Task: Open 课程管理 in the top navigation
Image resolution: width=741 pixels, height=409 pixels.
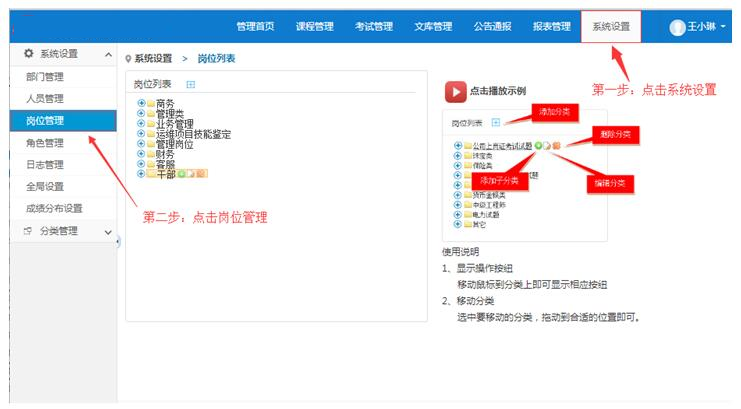Action: tap(314, 27)
